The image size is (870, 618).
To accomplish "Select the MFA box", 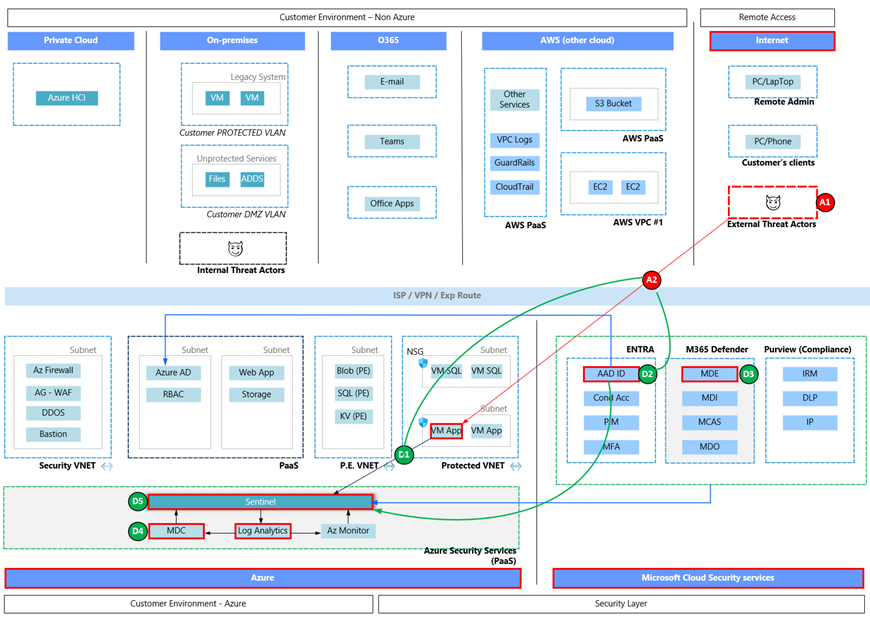I will coord(611,447).
